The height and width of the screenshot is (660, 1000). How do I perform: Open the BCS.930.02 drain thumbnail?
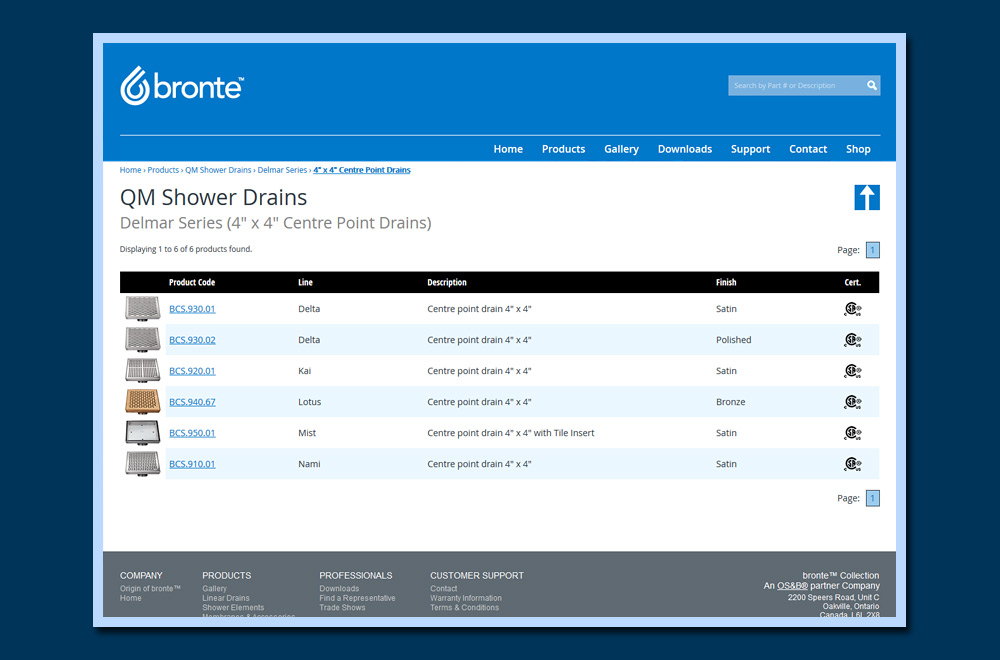[142, 340]
